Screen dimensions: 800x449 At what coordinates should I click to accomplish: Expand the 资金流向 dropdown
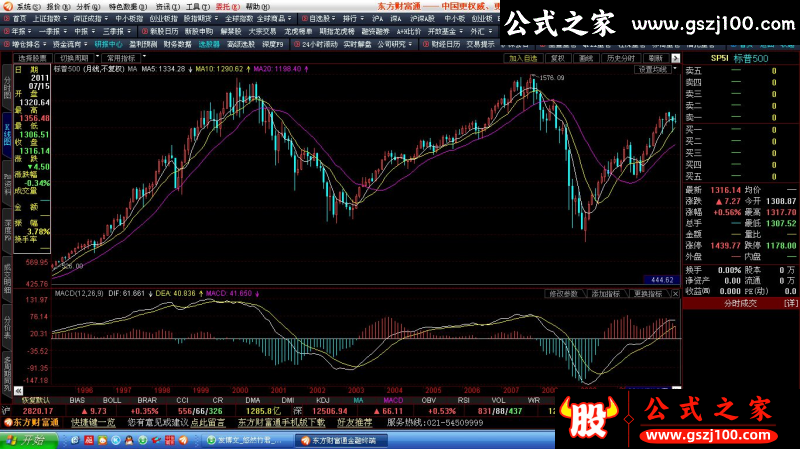(85, 44)
